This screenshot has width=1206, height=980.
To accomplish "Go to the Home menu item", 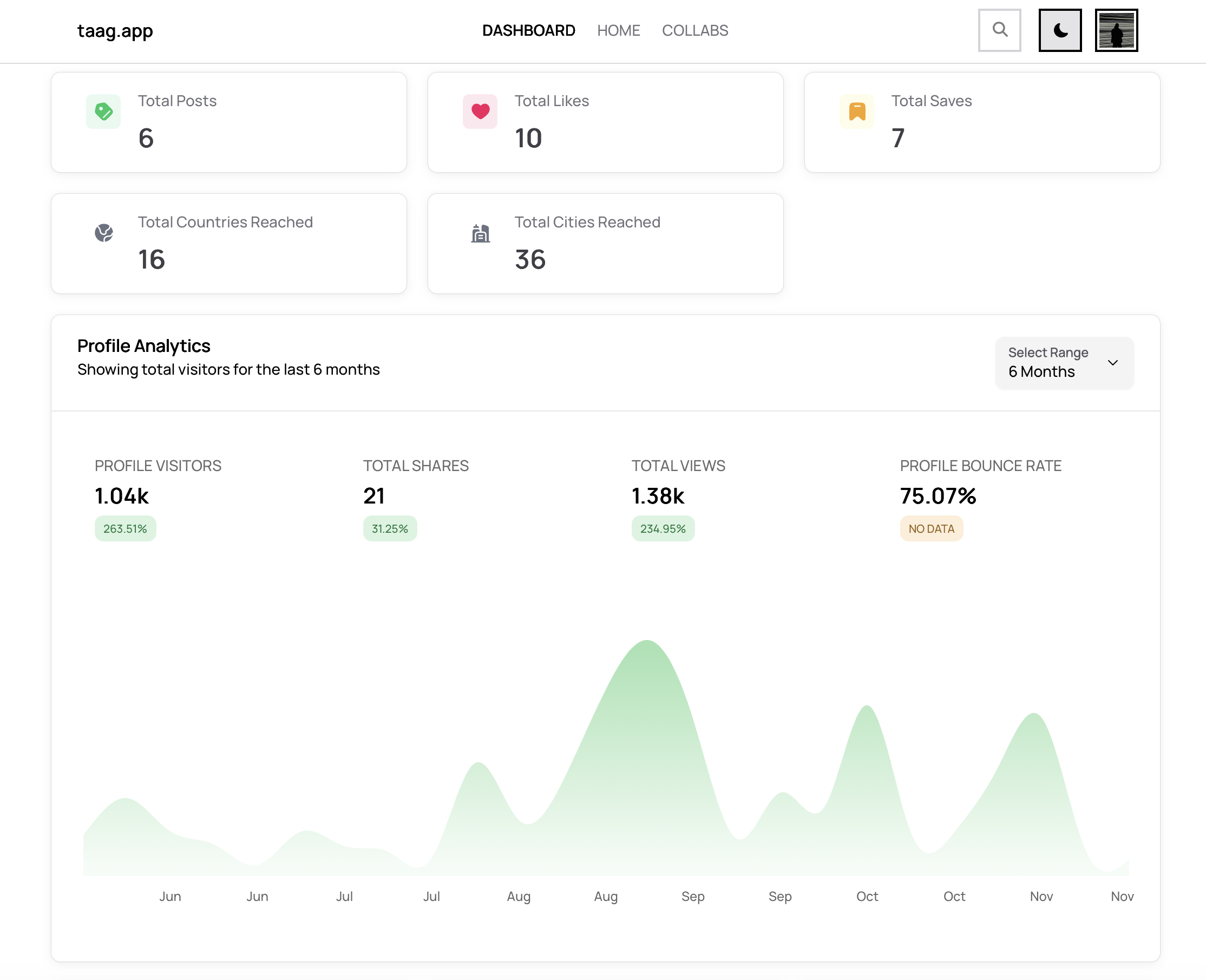I will (618, 30).
